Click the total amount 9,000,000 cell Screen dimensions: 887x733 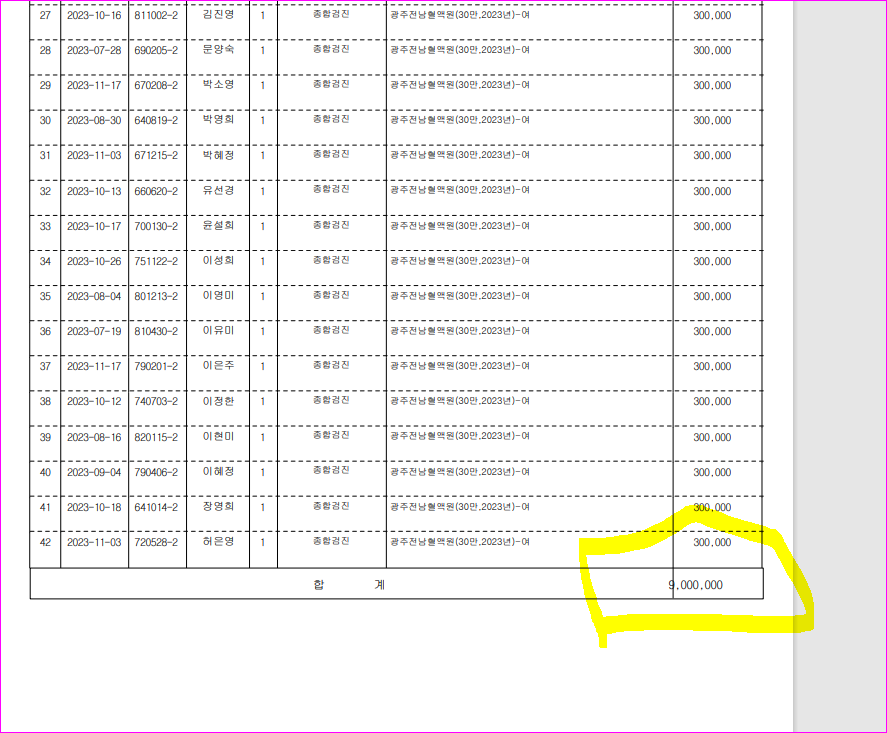(x=695, y=585)
